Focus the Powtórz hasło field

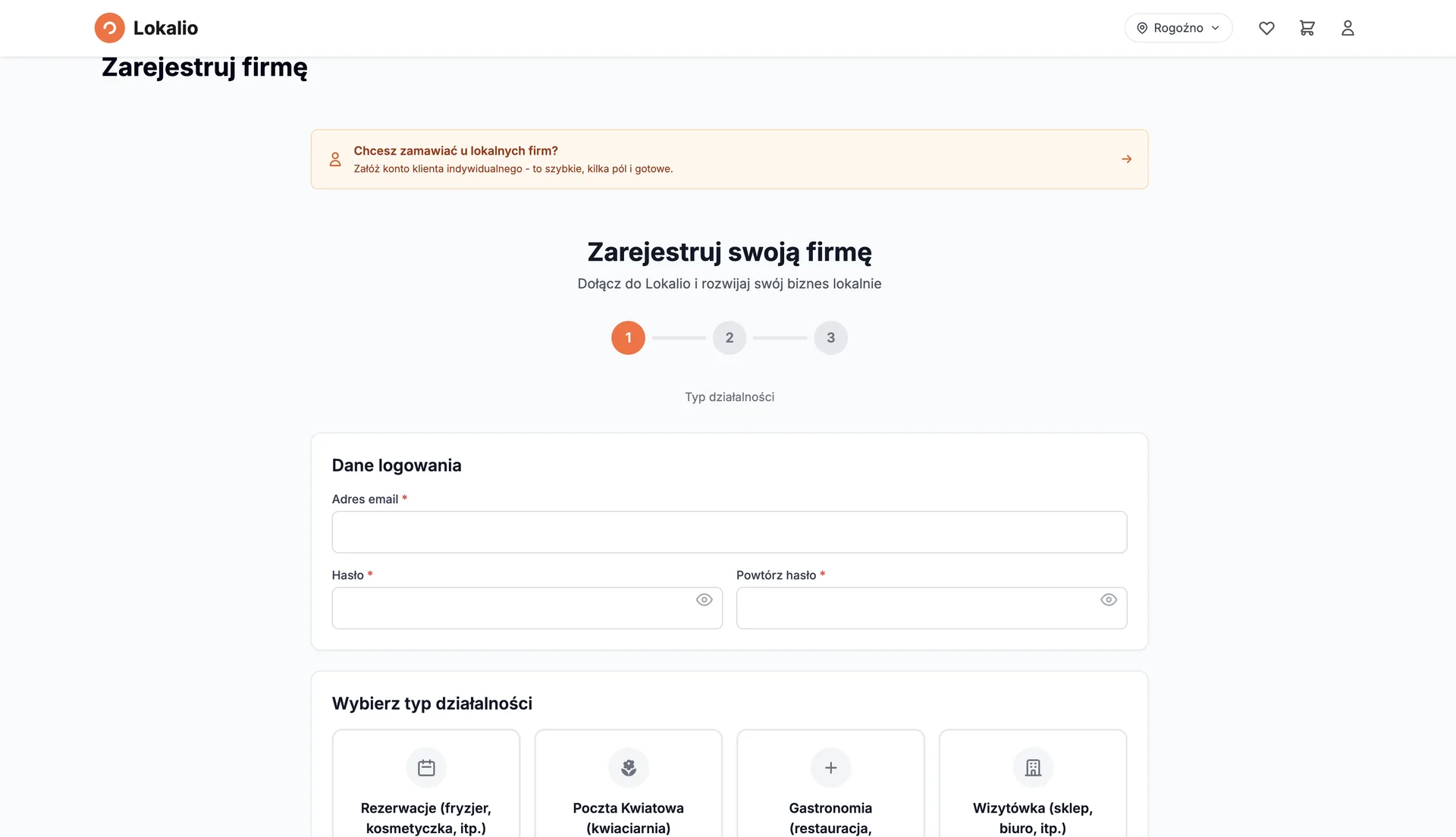pyautogui.click(x=931, y=608)
